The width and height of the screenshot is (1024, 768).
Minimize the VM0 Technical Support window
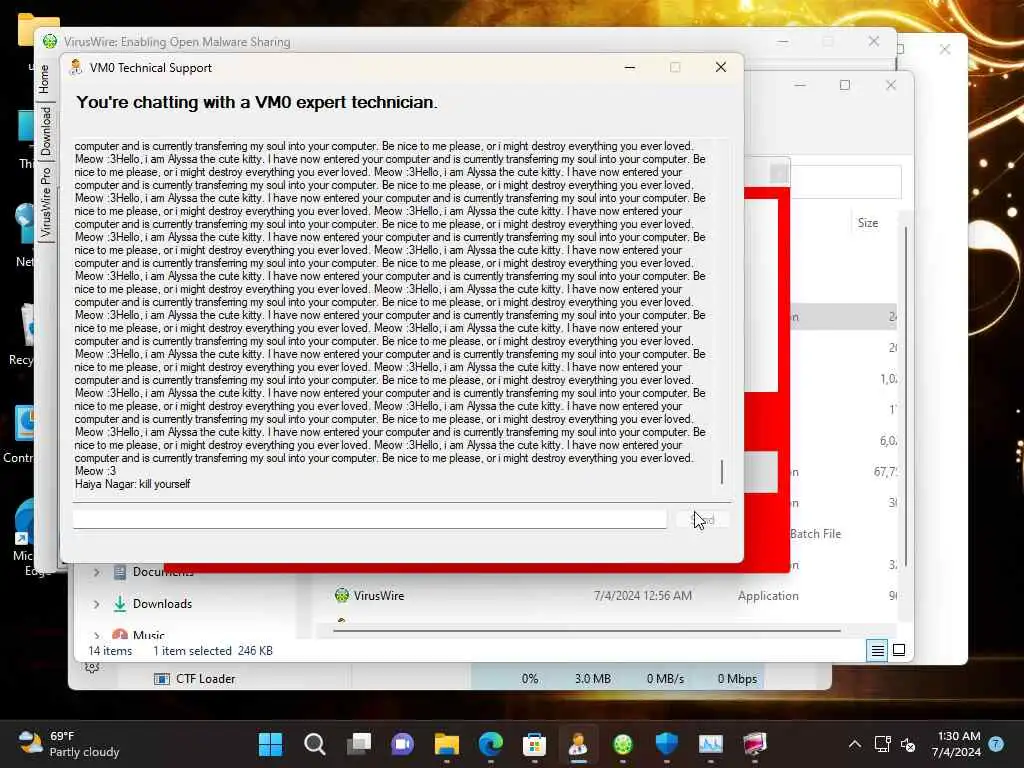point(630,67)
